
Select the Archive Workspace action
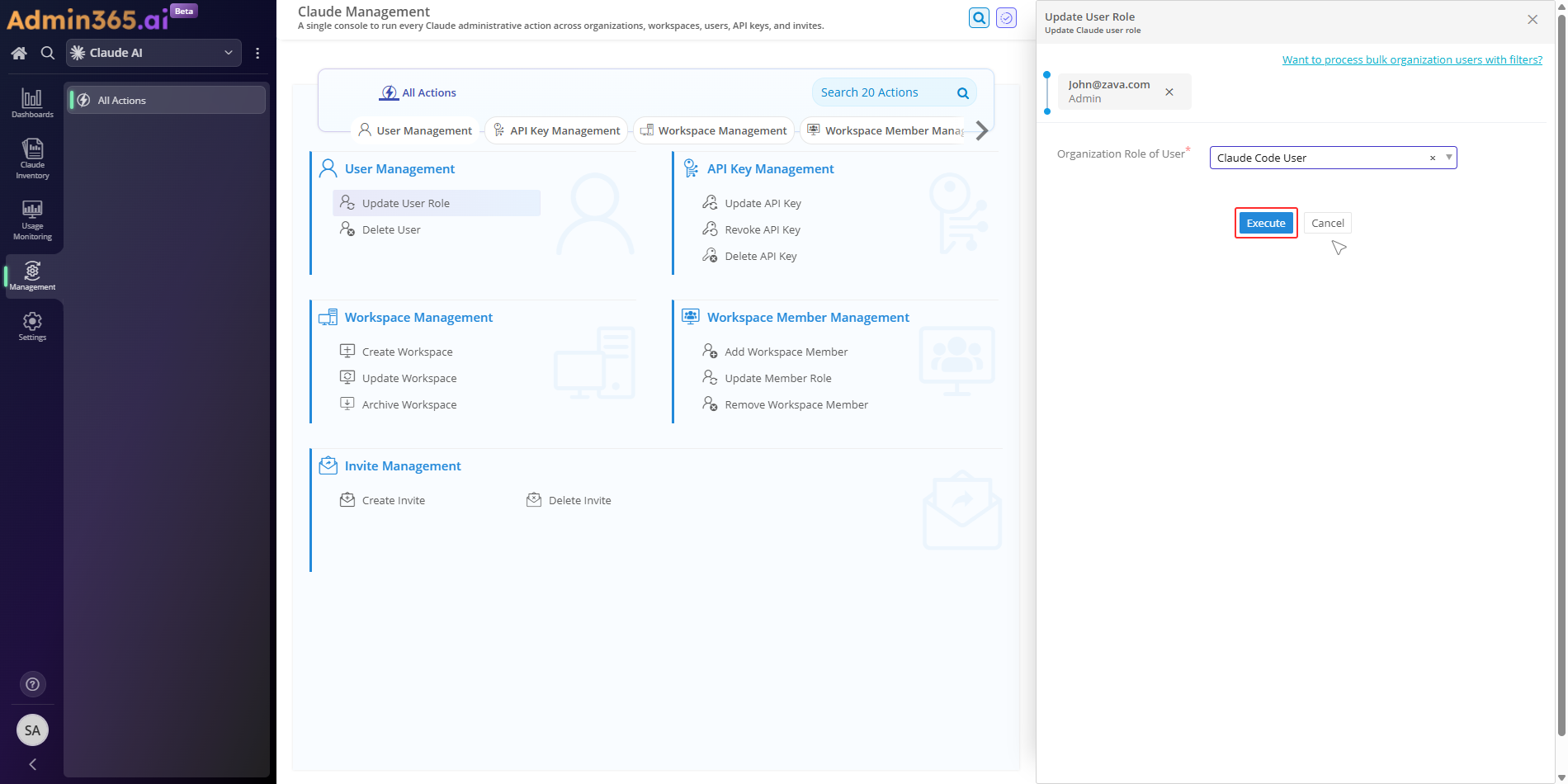click(x=409, y=404)
